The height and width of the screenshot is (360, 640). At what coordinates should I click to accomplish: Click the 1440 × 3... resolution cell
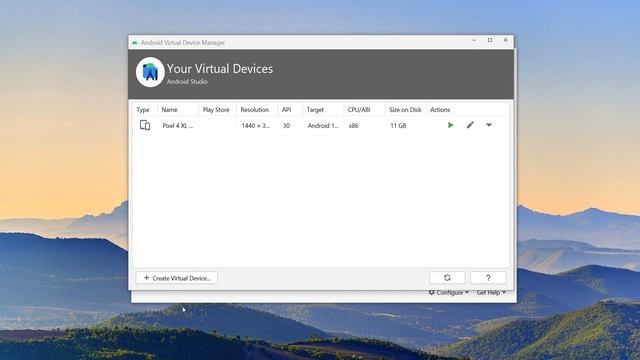coord(256,126)
